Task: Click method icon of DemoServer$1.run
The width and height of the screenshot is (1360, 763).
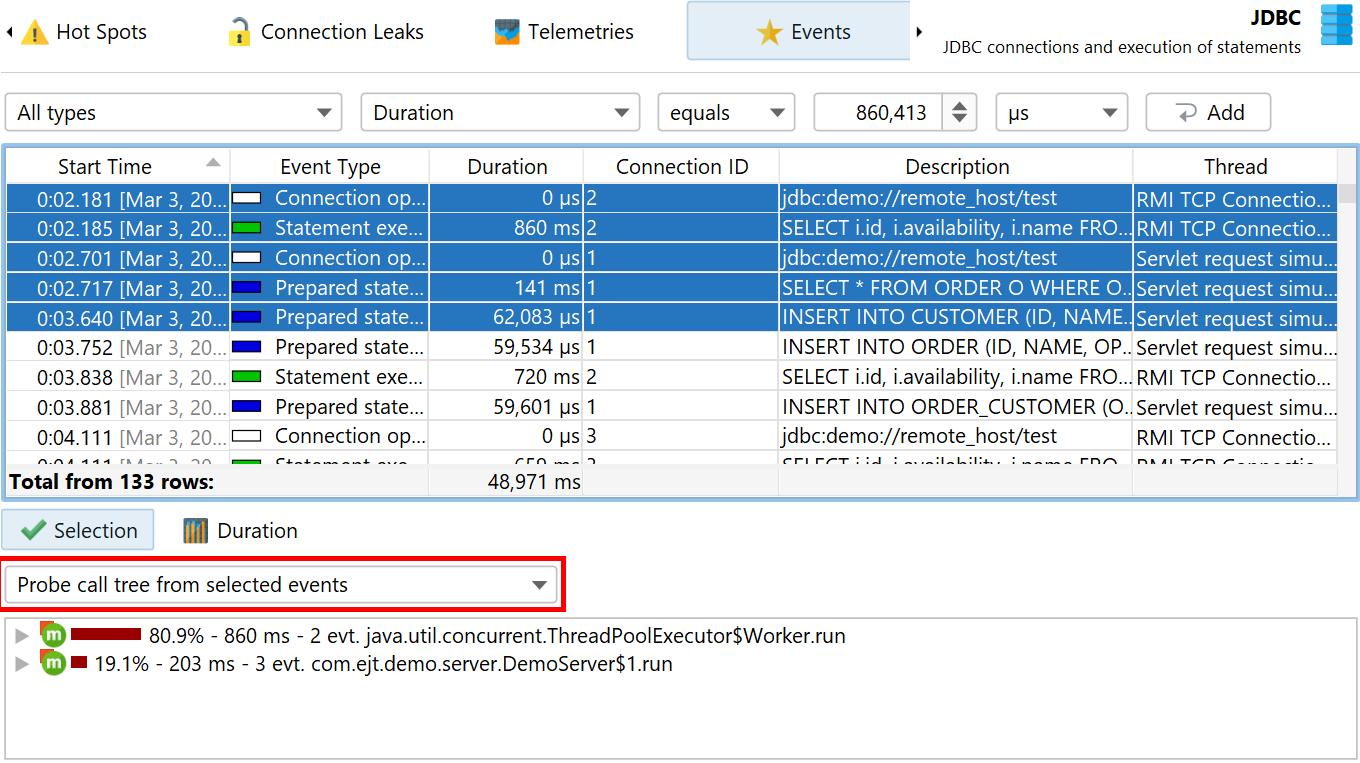Action: (52, 663)
